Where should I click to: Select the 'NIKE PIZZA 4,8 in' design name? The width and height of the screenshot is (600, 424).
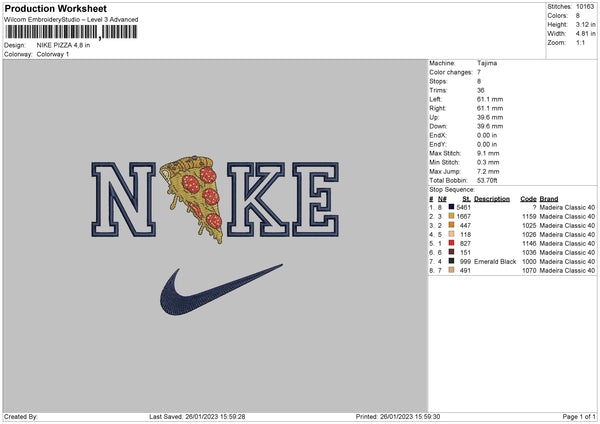[x=63, y=45]
